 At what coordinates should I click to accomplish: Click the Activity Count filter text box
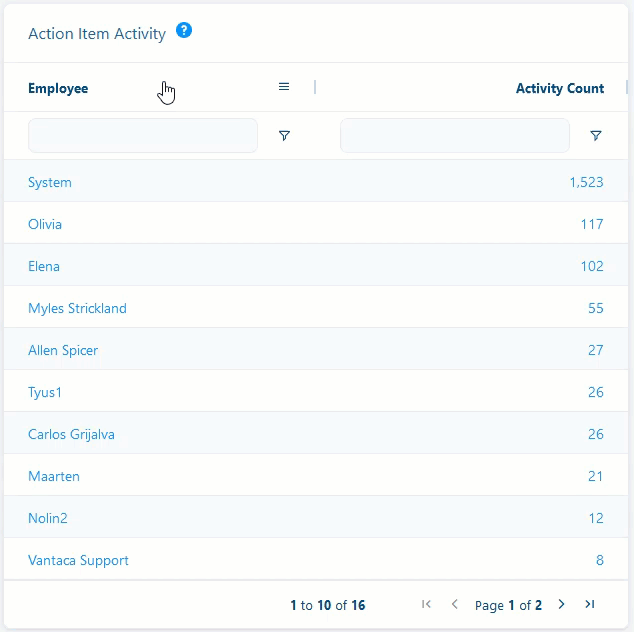coord(455,135)
